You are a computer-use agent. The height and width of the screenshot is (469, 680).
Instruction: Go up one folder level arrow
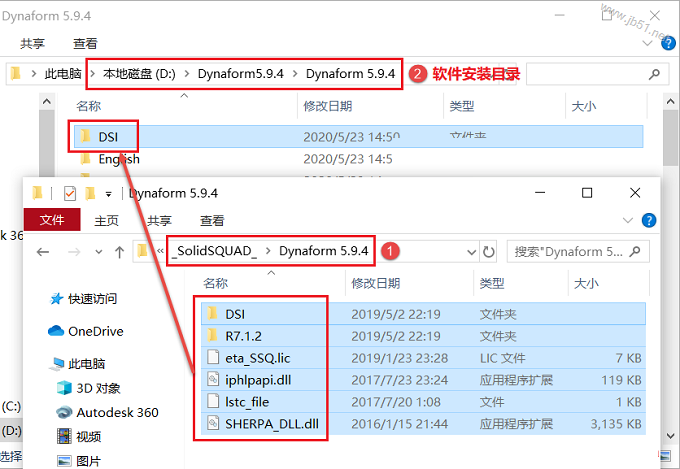pos(120,252)
